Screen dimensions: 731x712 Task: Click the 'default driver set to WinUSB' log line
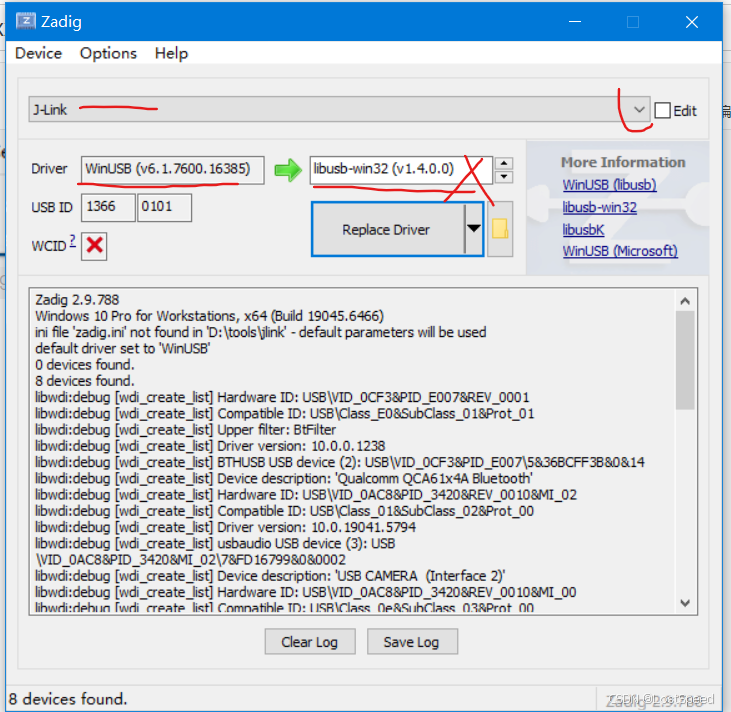point(123,348)
